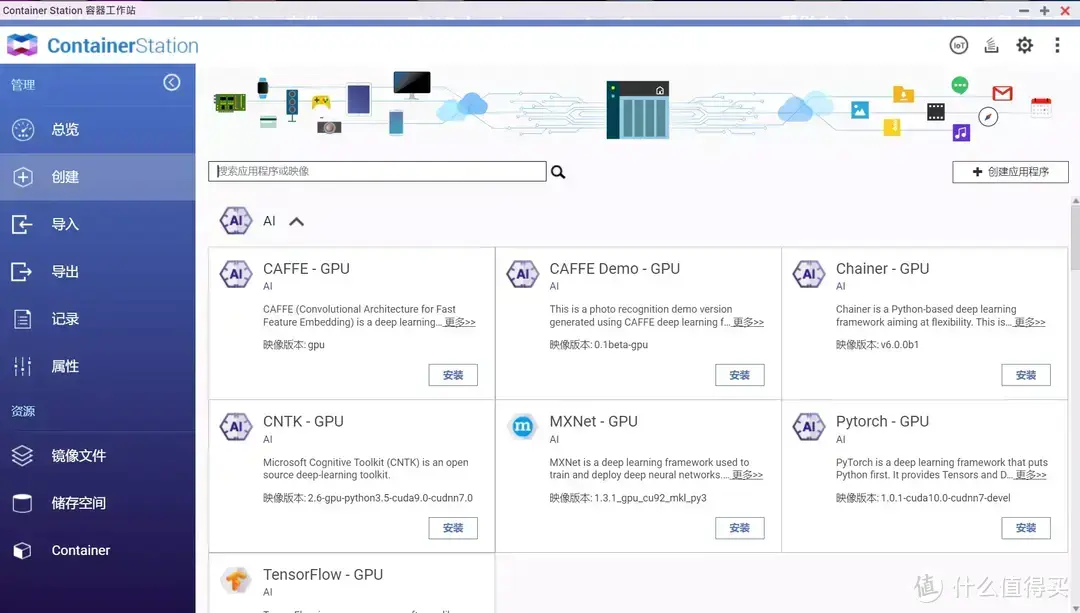This screenshot has width=1080, height=613.
Task: Open 导入 in the sidebar
Action: coord(98,224)
